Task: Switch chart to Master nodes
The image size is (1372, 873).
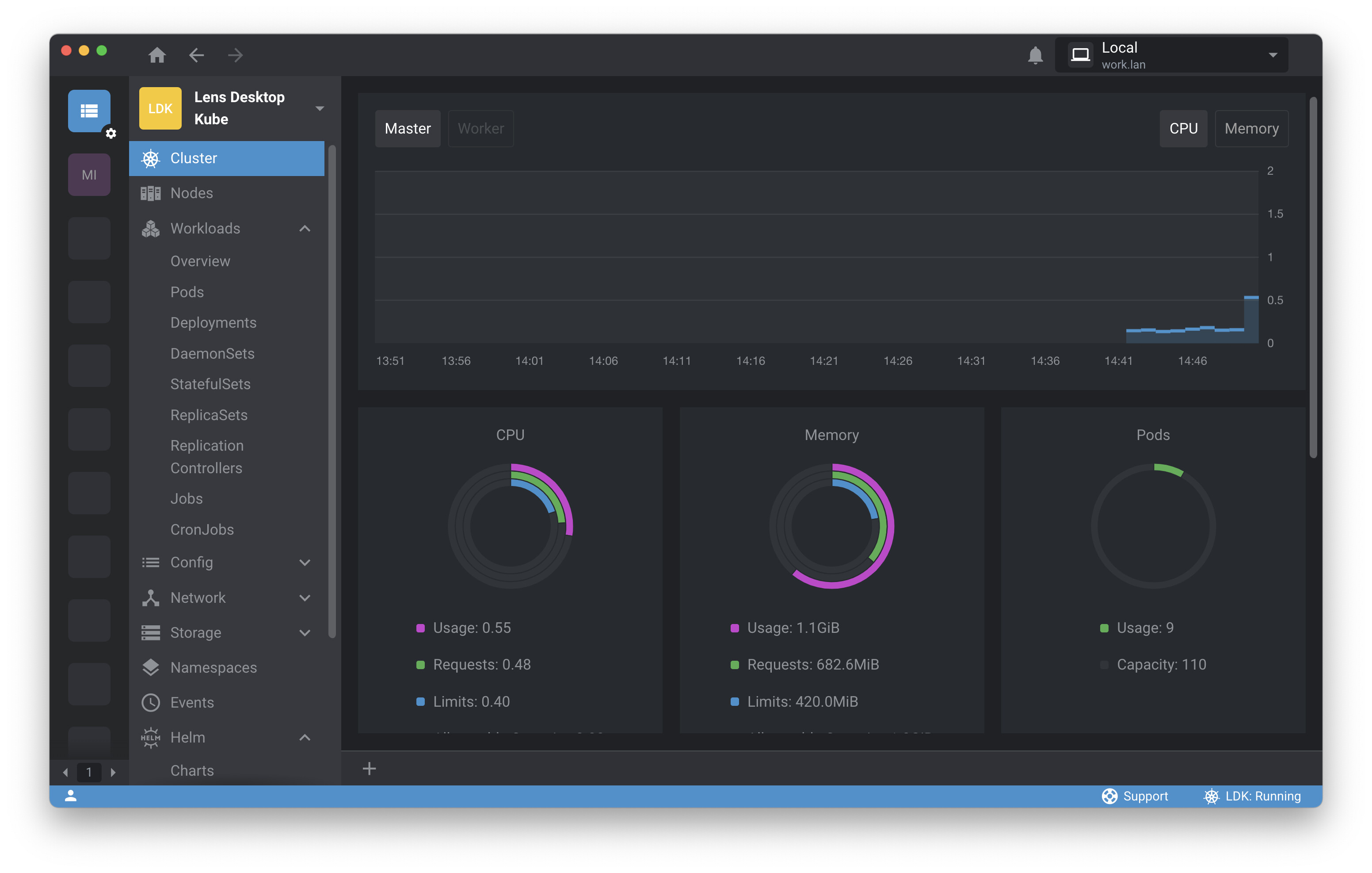Action: click(408, 128)
